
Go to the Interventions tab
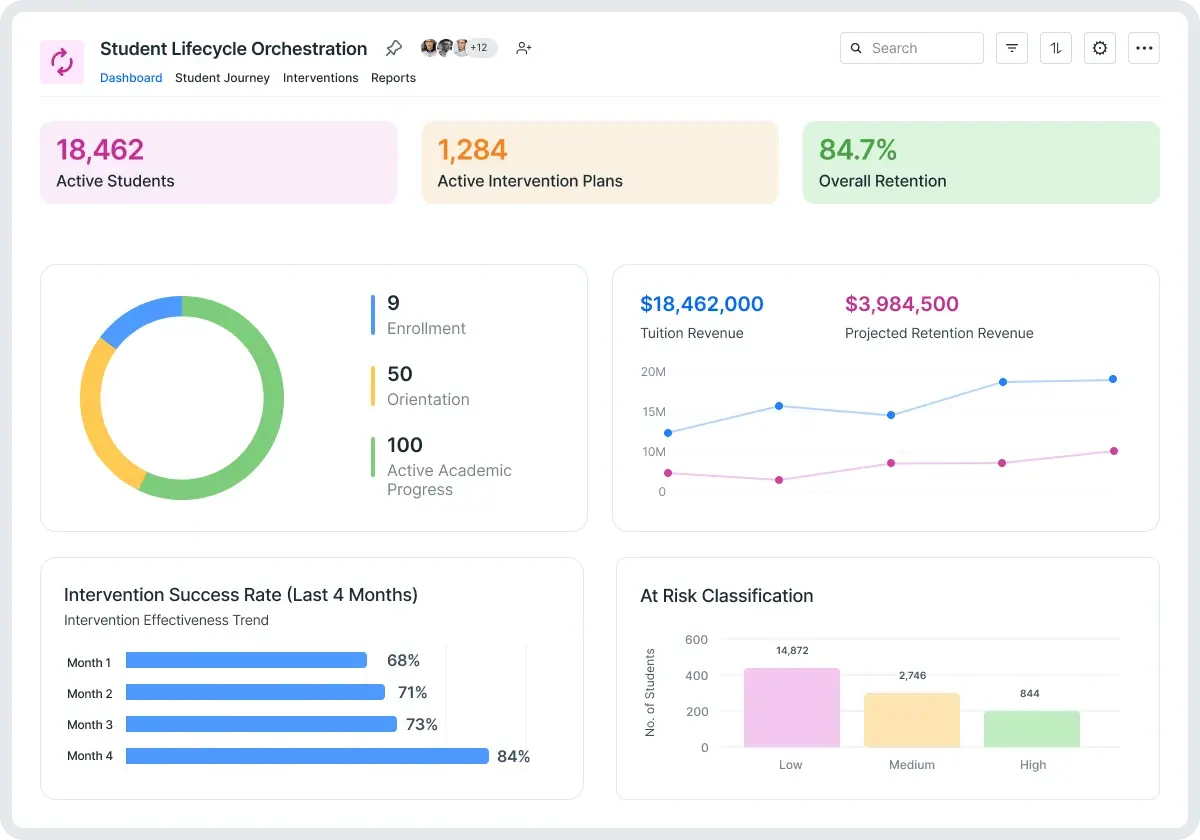click(320, 78)
